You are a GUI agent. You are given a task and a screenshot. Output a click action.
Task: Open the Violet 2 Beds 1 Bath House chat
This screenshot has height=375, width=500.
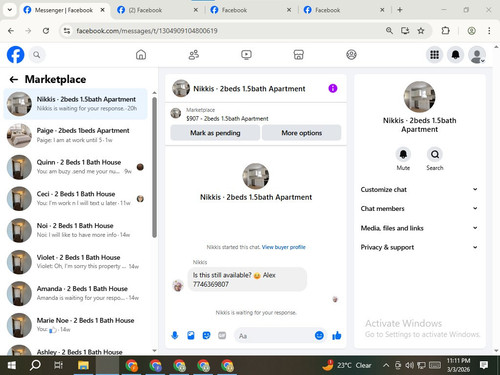(x=75, y=262)
